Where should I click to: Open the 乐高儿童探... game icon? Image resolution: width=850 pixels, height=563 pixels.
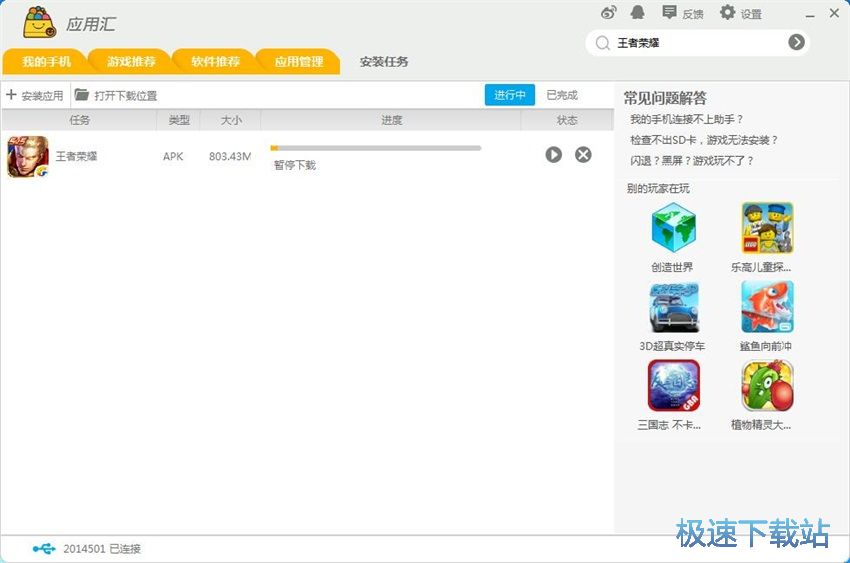[x=767, y=228]
